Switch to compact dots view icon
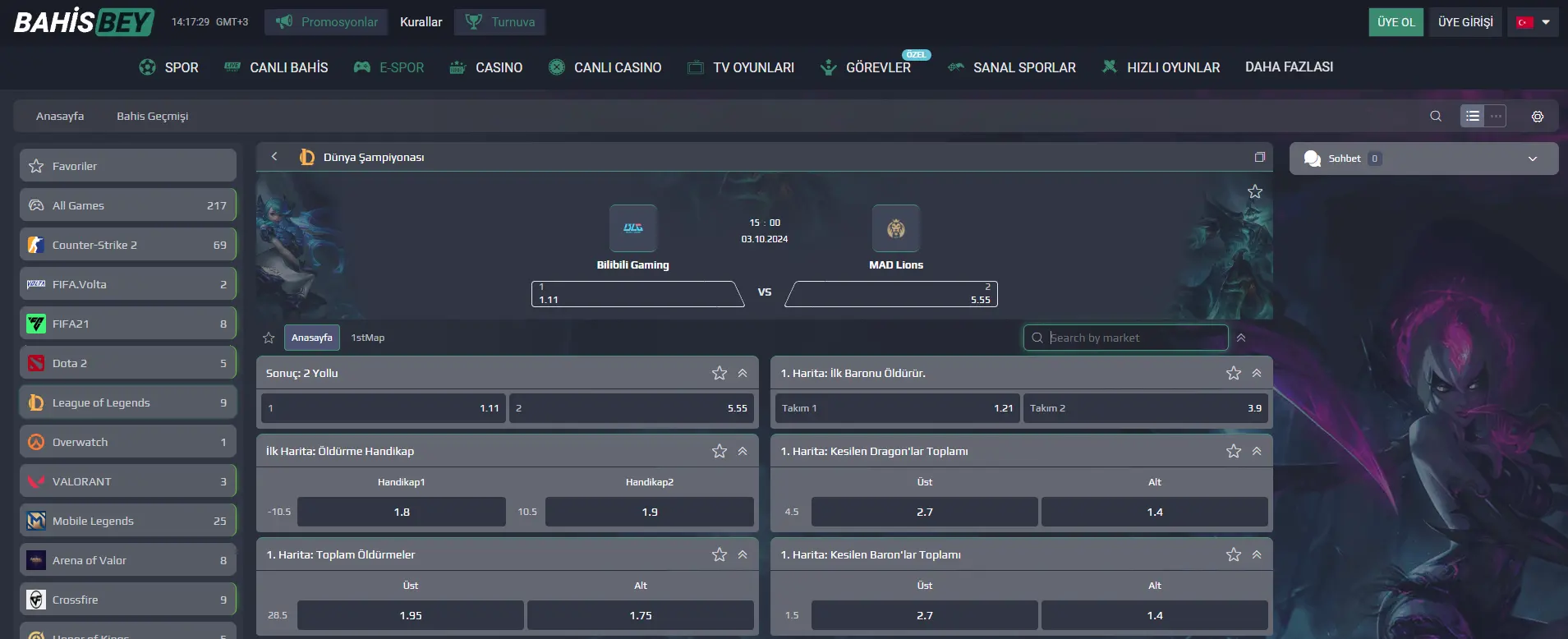This screenshot has height=639, width=1568. click(x=1496, y=116)
